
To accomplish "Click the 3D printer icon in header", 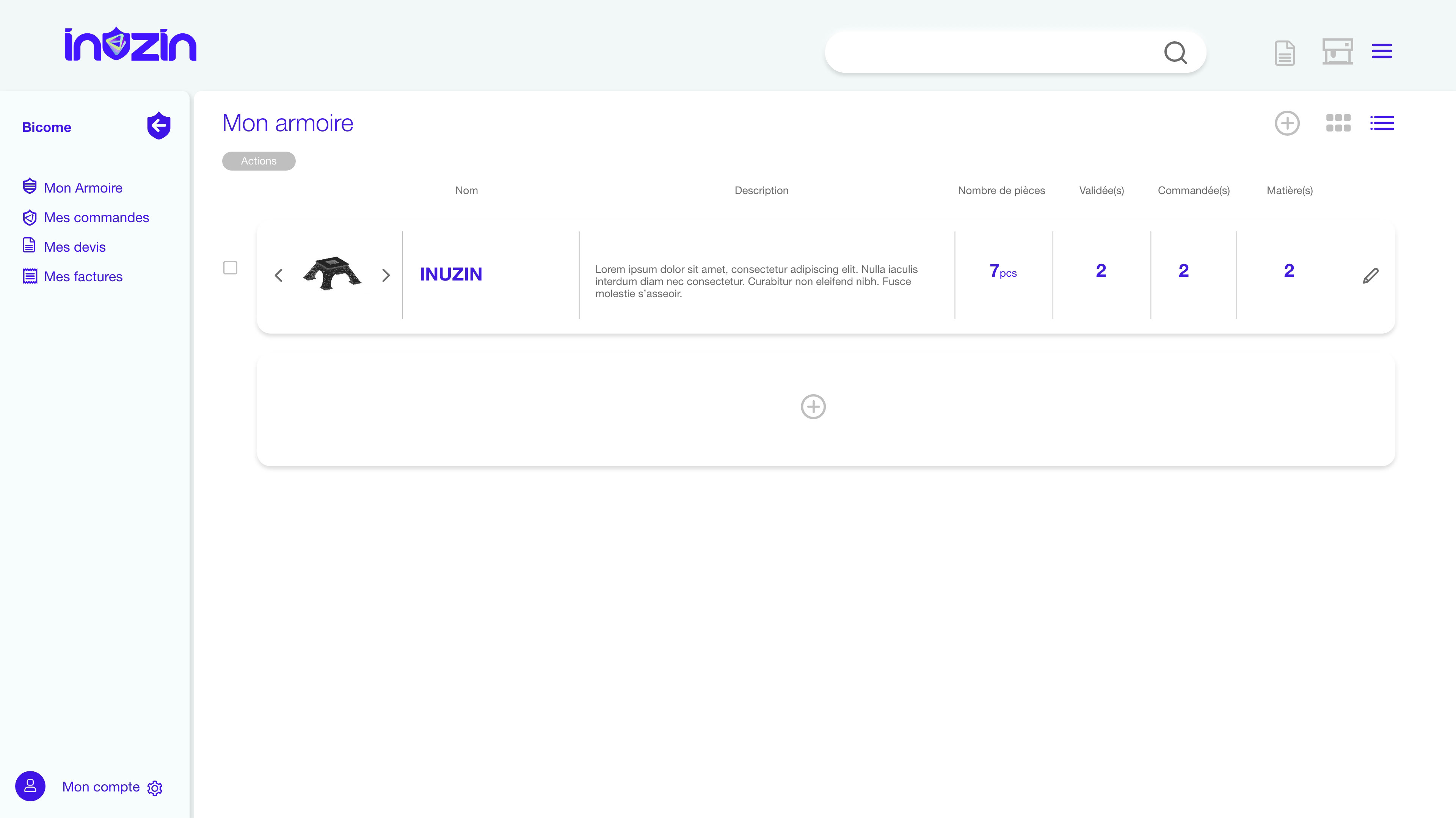I will 1337,52.
